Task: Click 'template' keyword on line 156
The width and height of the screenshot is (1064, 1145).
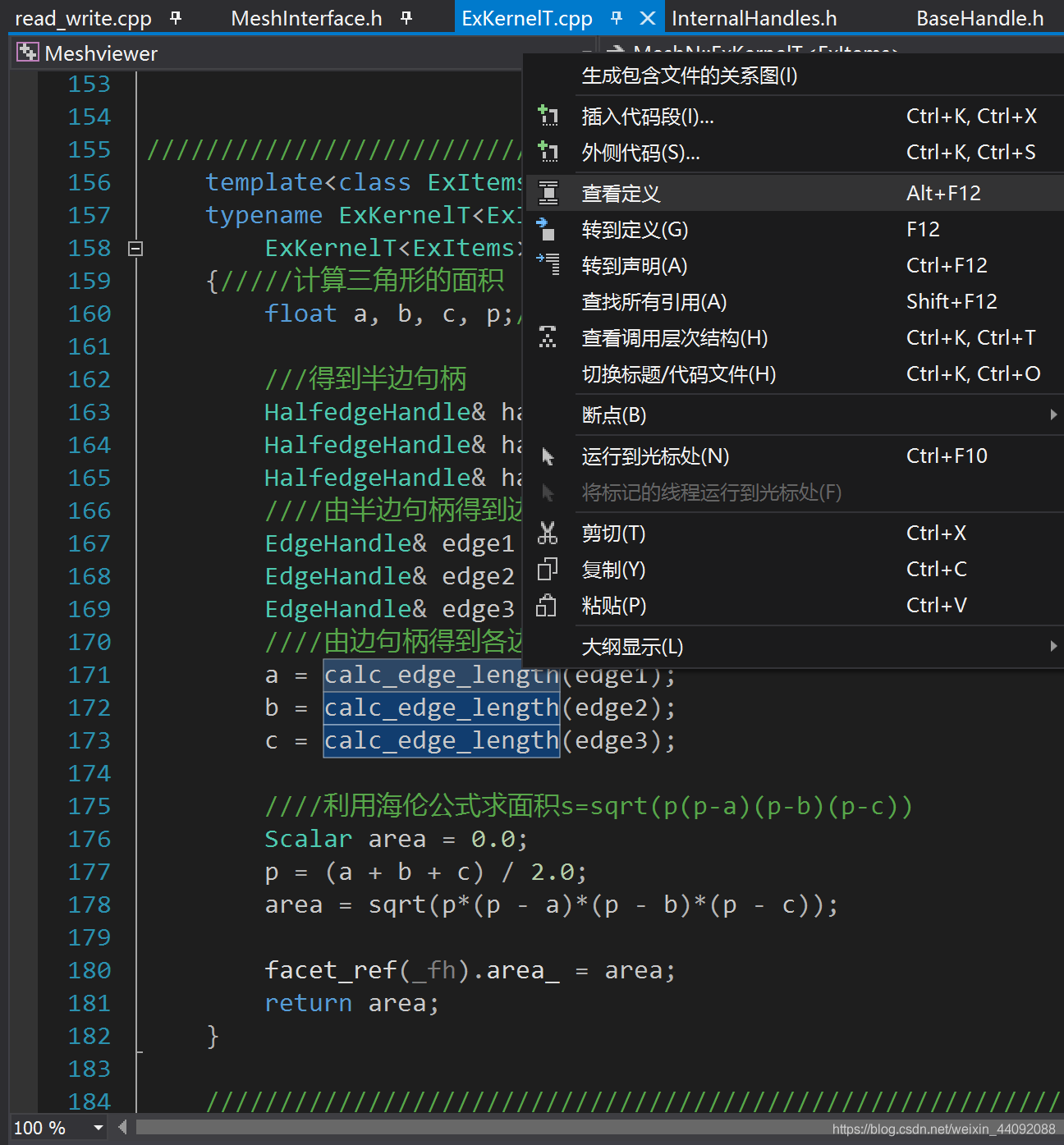Action: (x=264, y=182)
